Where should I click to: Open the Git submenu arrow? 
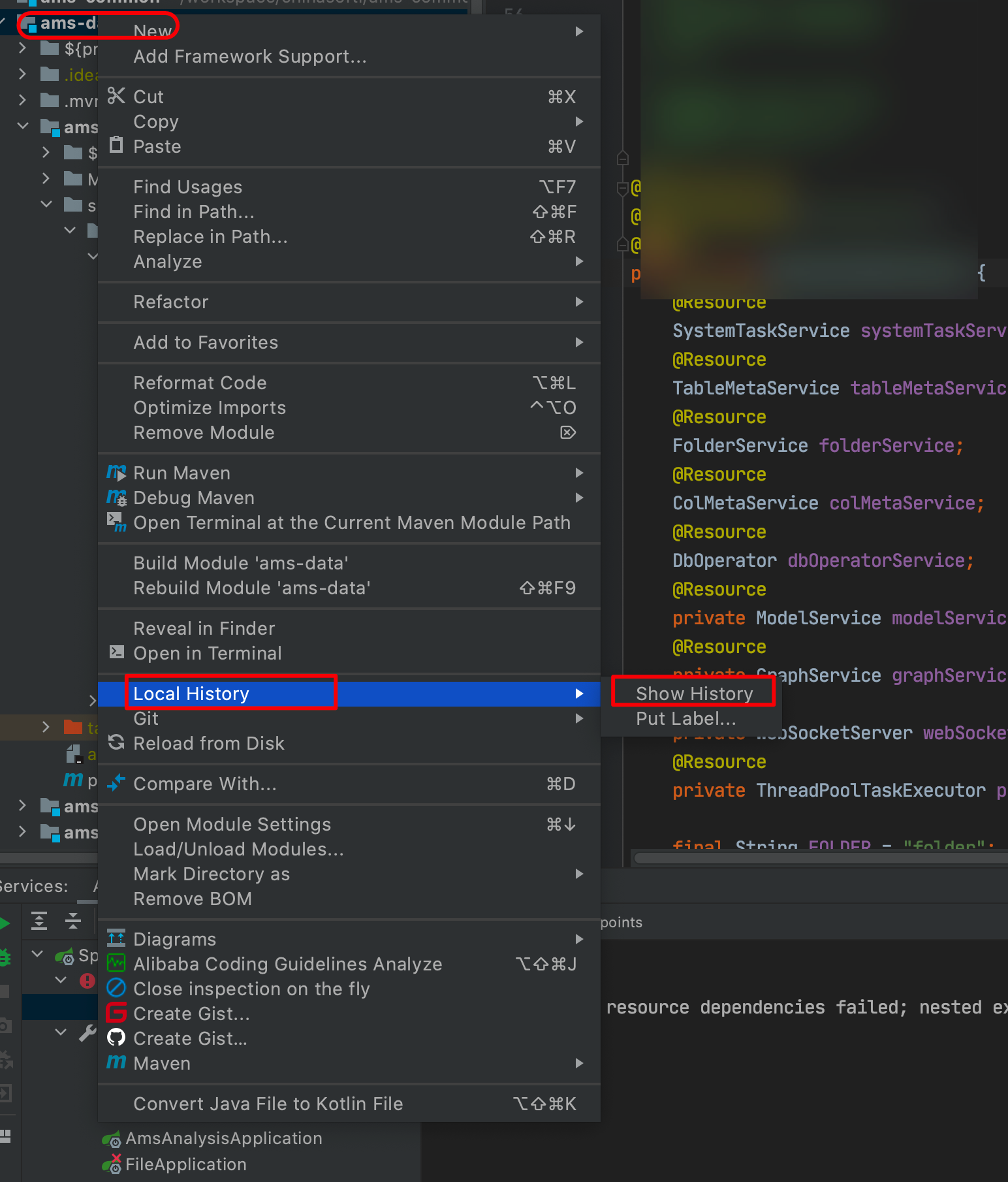coord(579,718)
